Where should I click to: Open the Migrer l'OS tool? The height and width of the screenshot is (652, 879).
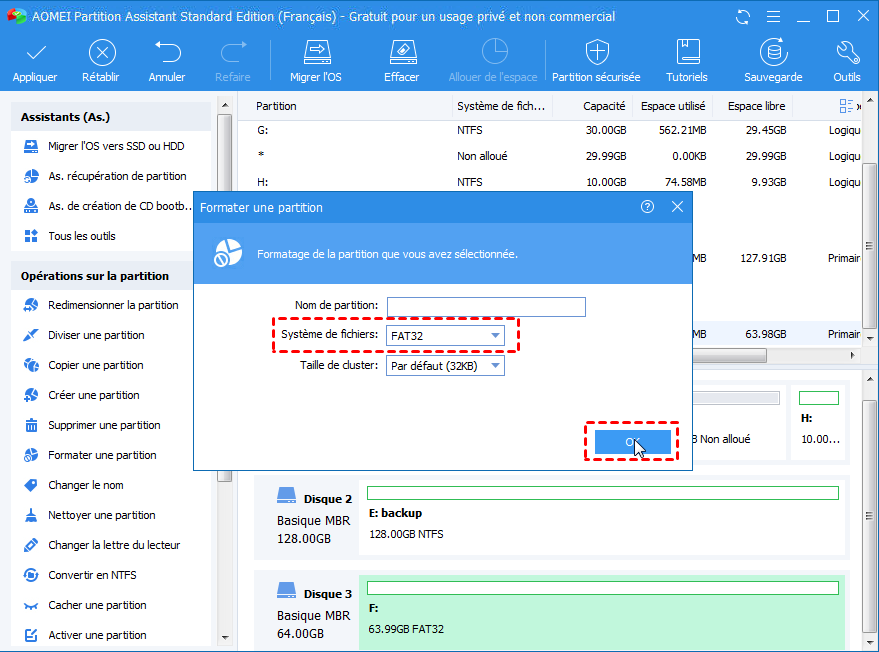point(316,61)
